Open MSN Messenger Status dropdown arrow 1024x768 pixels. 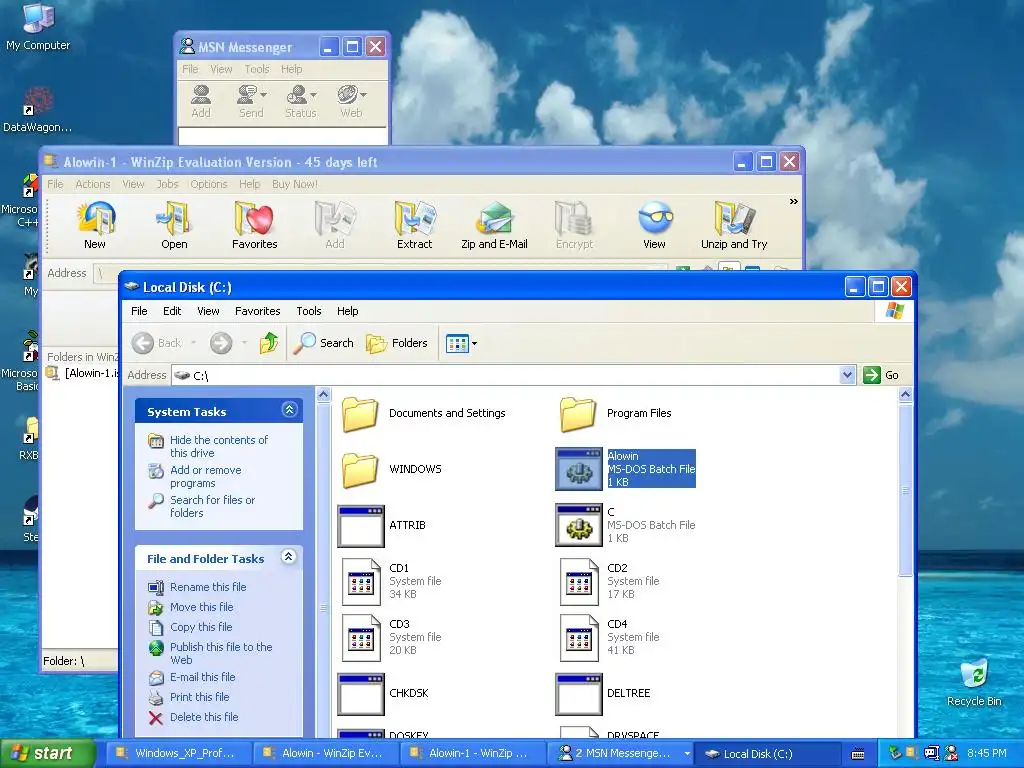(314, 95)
